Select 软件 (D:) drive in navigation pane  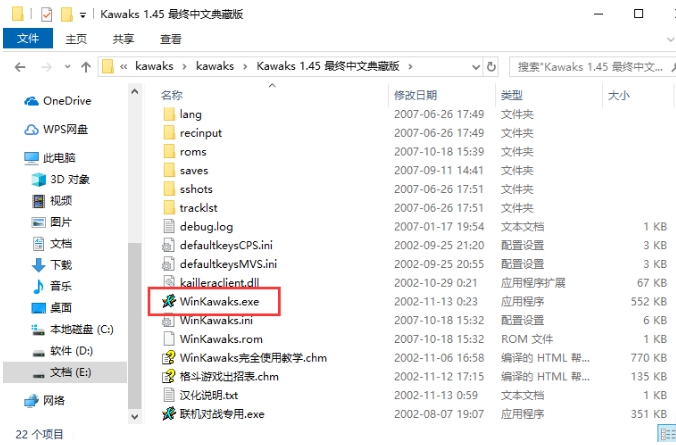coord(63,351)
